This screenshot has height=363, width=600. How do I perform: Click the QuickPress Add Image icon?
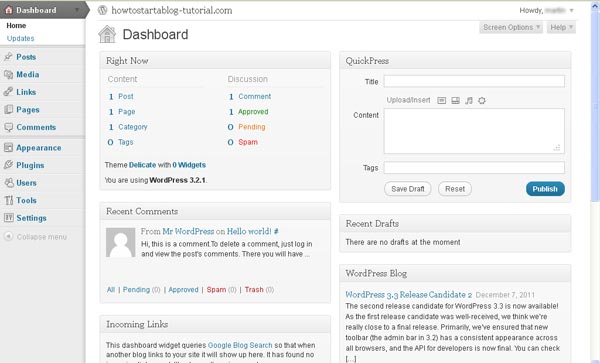pyautogui.click(x=442, y=100)
